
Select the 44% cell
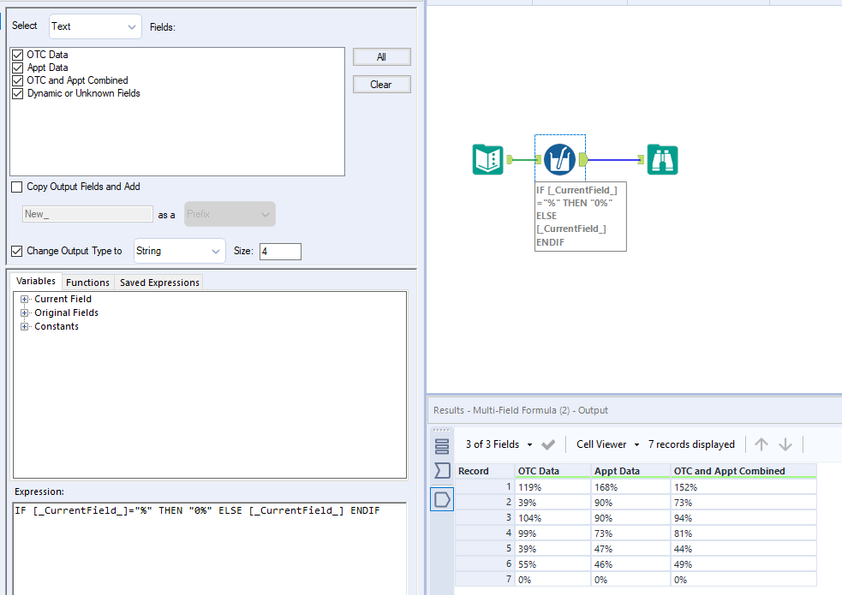tap(744, 549)
